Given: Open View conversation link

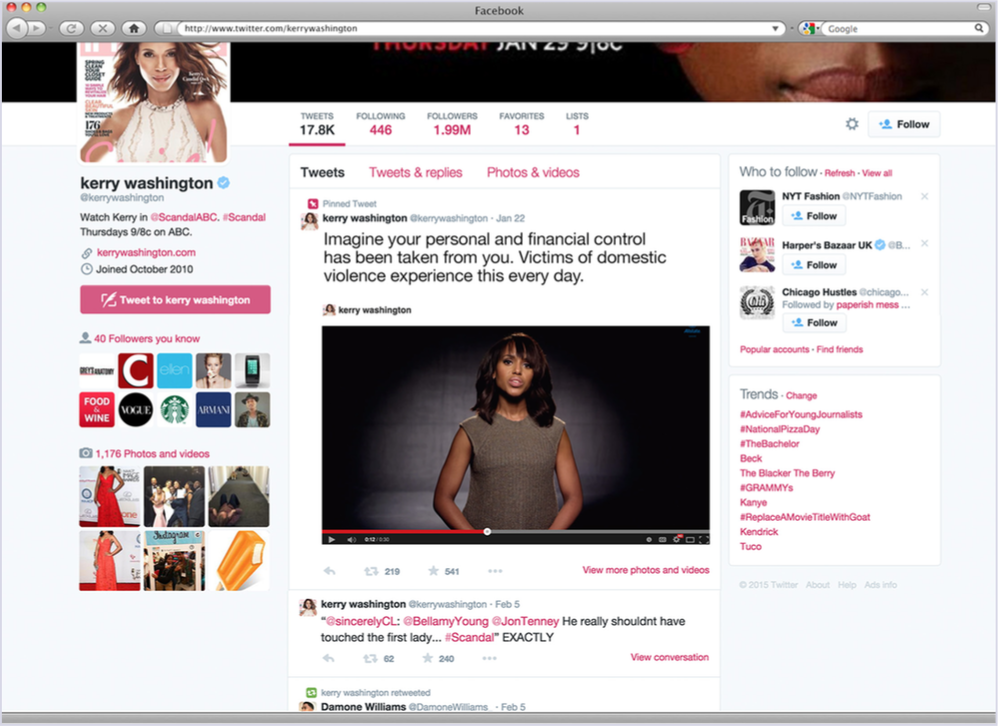Looking at the screenshot, I should [669, 657].
